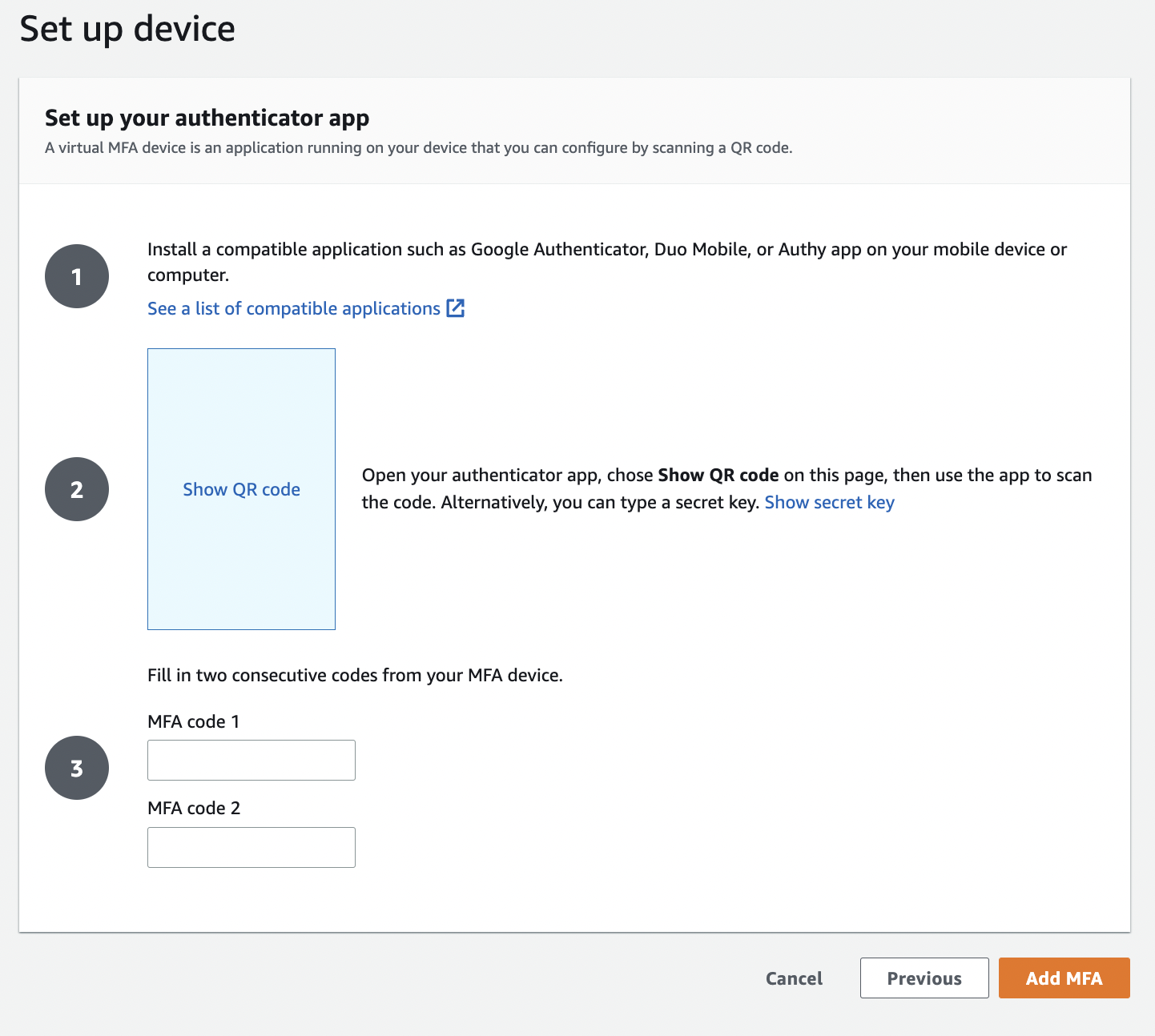
Task: Click the external link icon beside compatible applications
Action: click(x=455, y=308)
